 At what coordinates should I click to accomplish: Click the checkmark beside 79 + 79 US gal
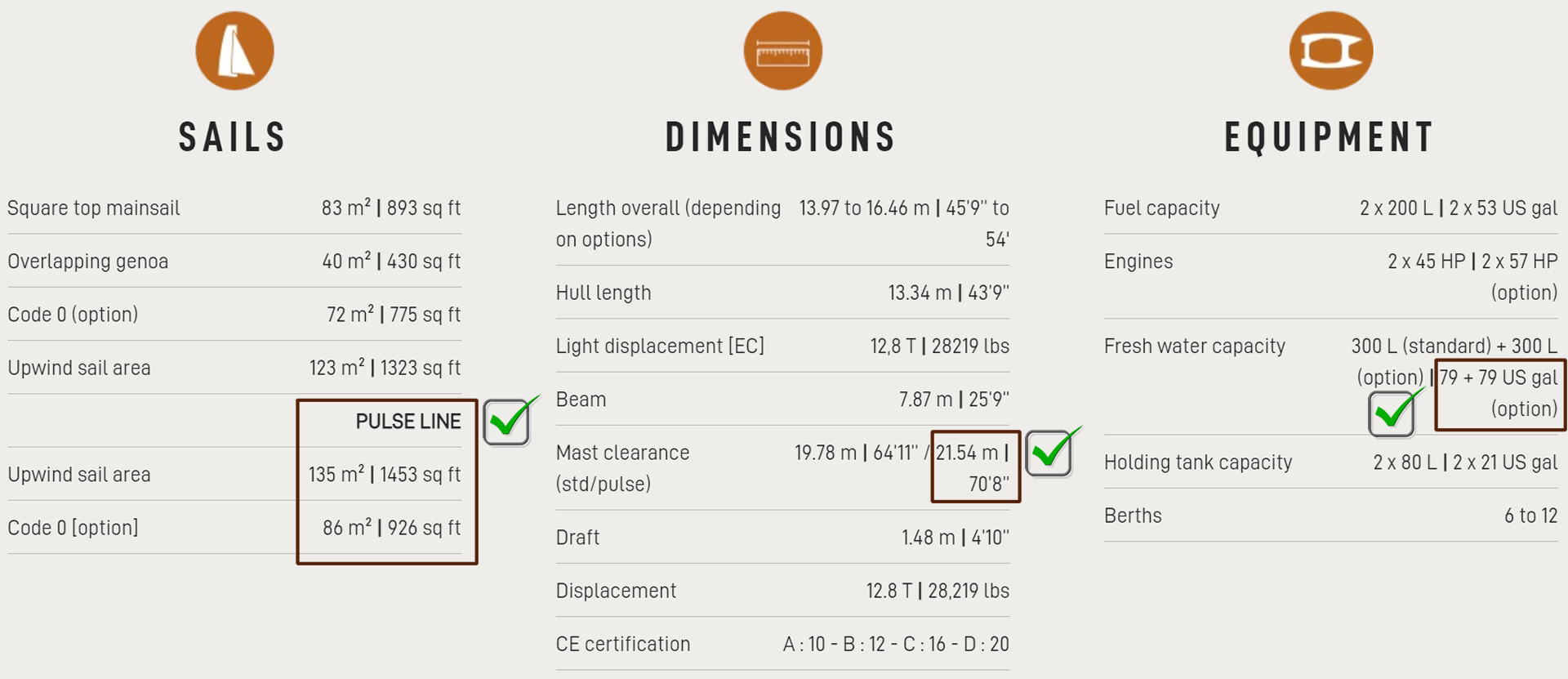pyautogui.click(x=1394, y=412)
